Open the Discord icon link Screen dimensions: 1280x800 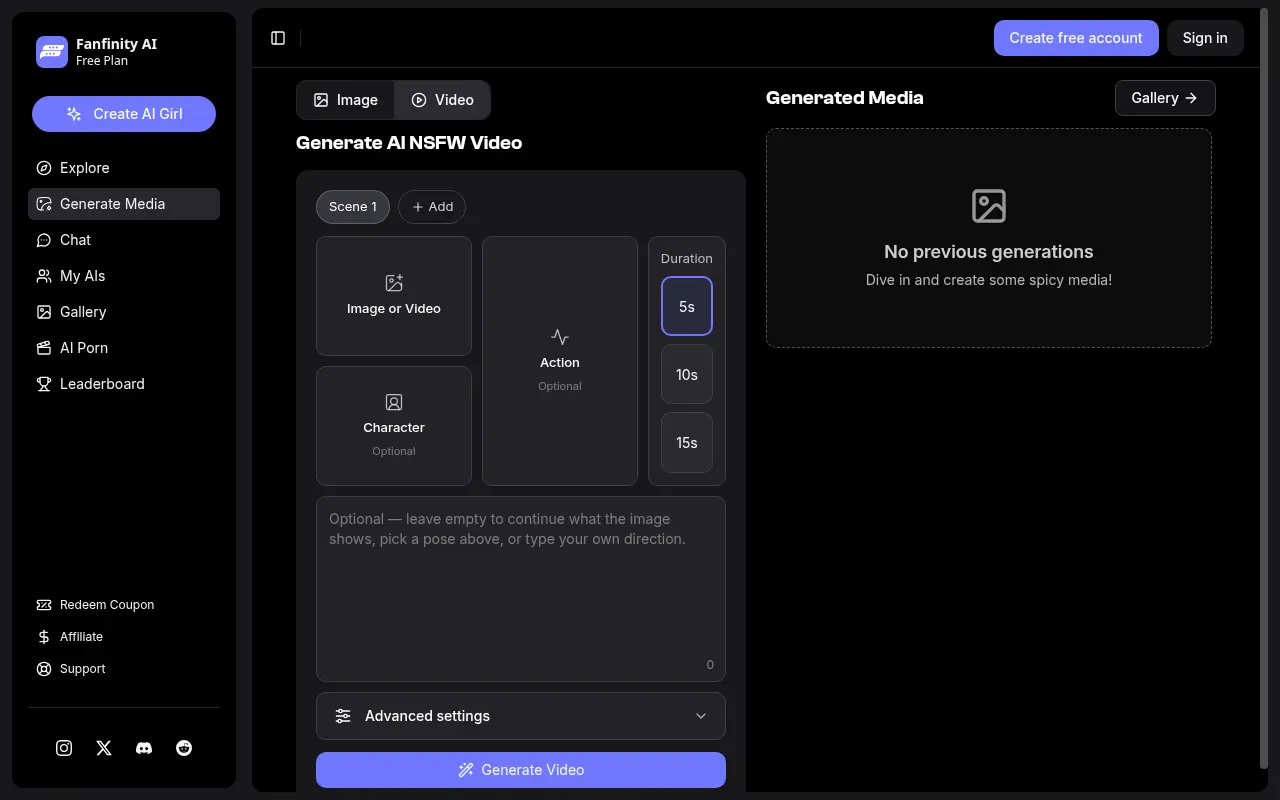click(x=144, y=748)
